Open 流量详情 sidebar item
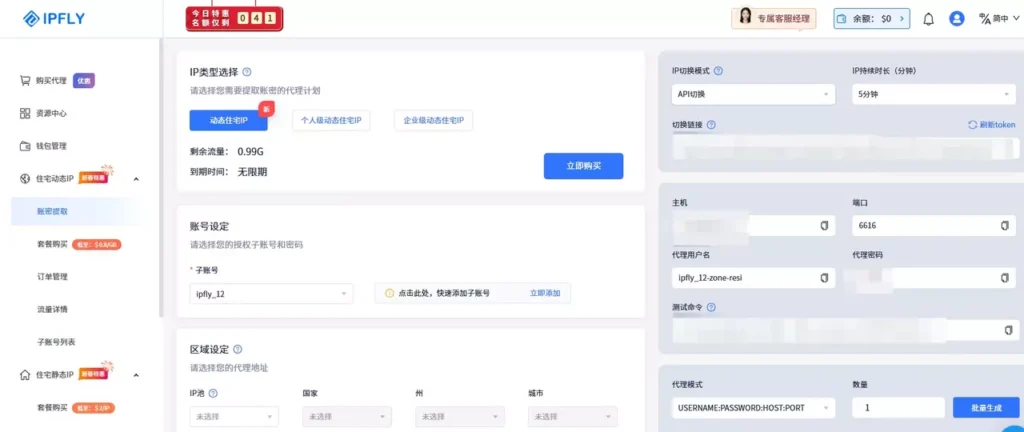 52,309
